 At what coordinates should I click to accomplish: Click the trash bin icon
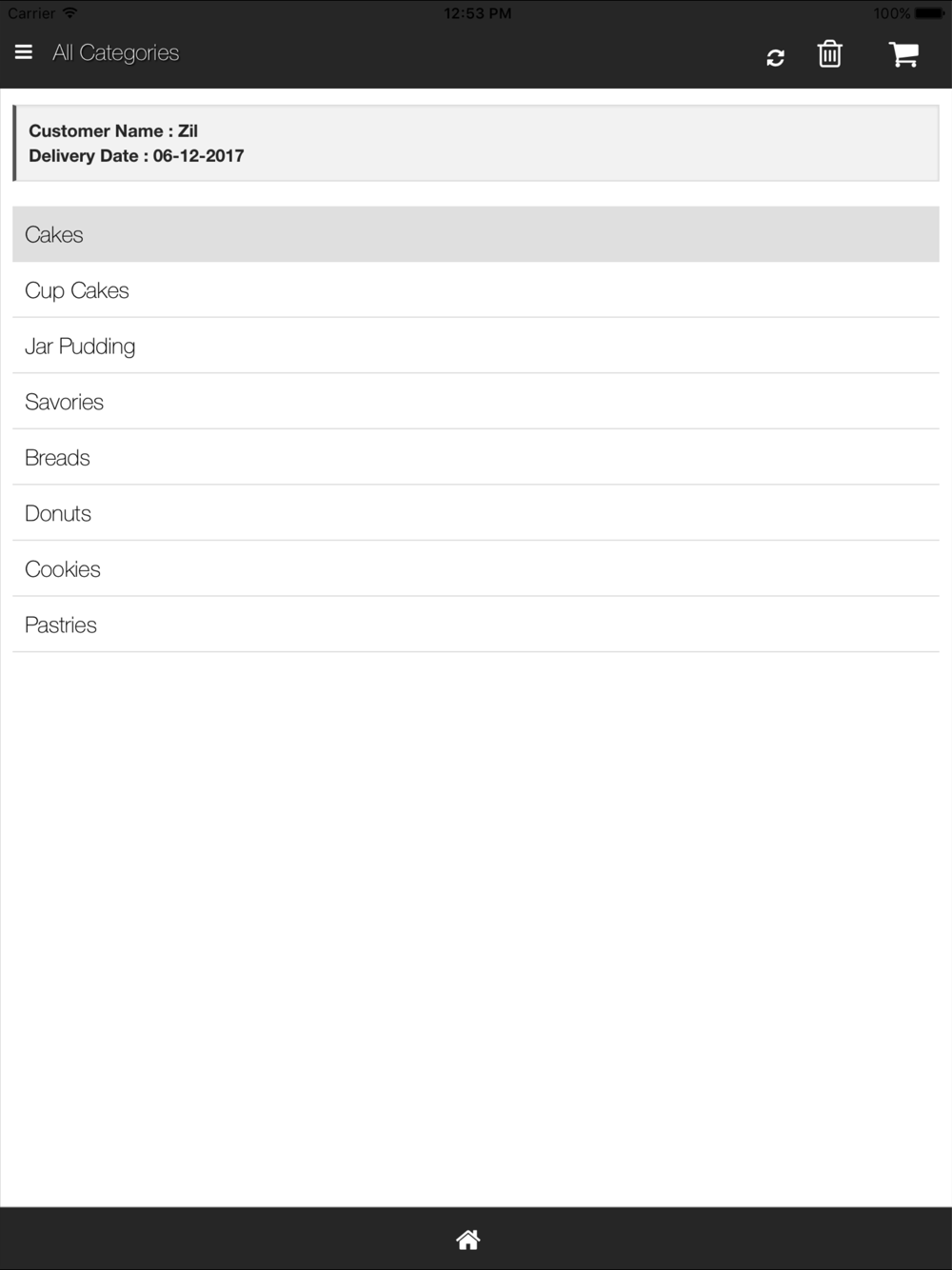click(x=829, y=54)
